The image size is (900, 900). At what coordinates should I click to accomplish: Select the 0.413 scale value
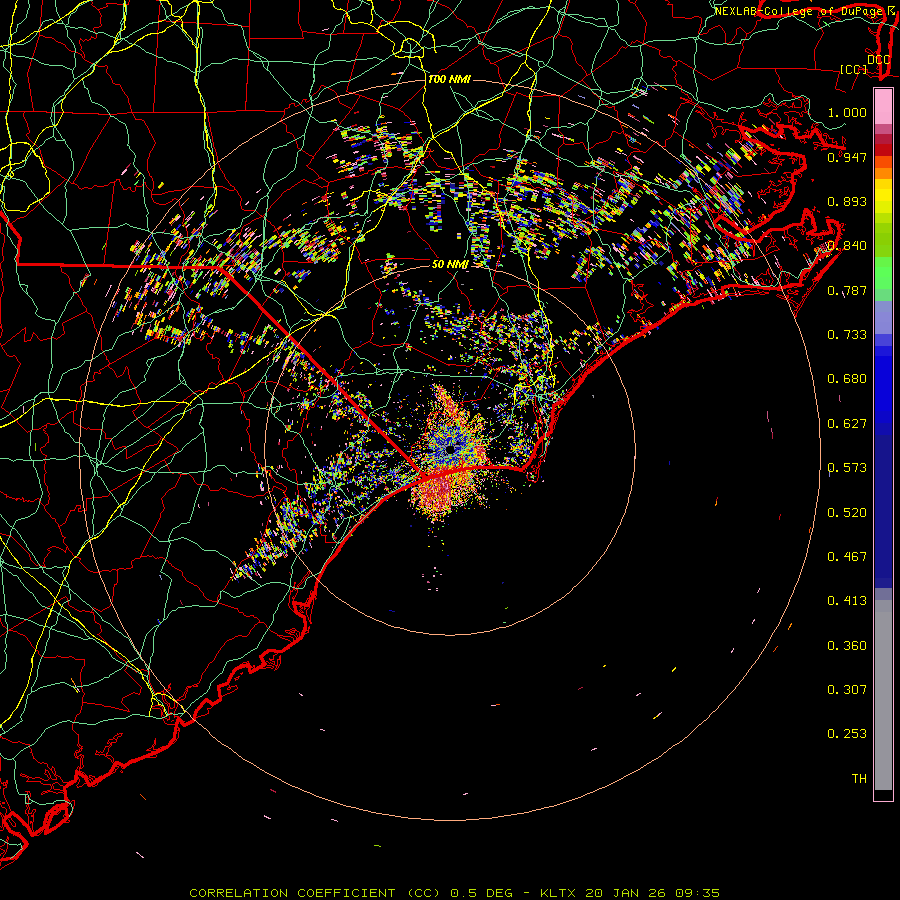pos(847,600)
